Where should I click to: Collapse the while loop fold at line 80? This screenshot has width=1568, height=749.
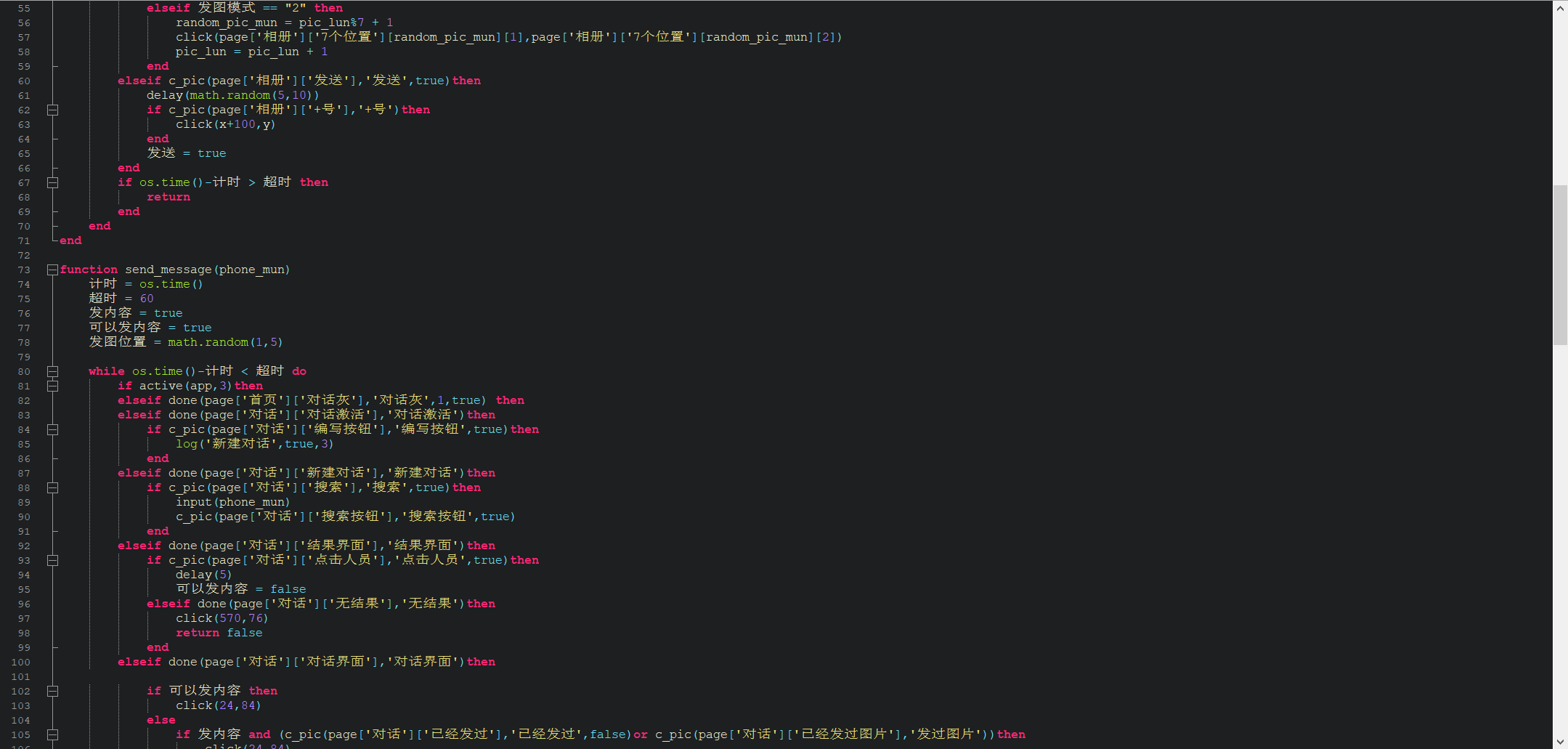52,371
